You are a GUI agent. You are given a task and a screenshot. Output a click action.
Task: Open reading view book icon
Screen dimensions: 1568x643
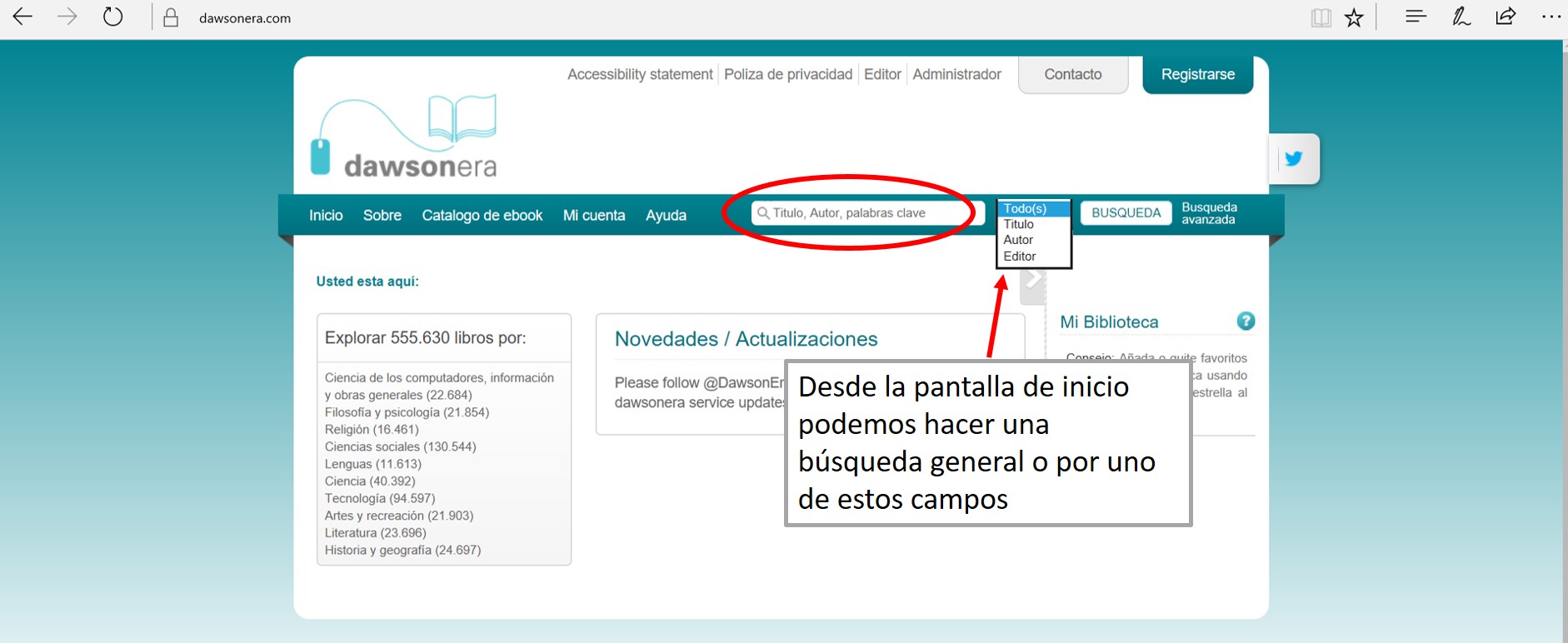1321,17
